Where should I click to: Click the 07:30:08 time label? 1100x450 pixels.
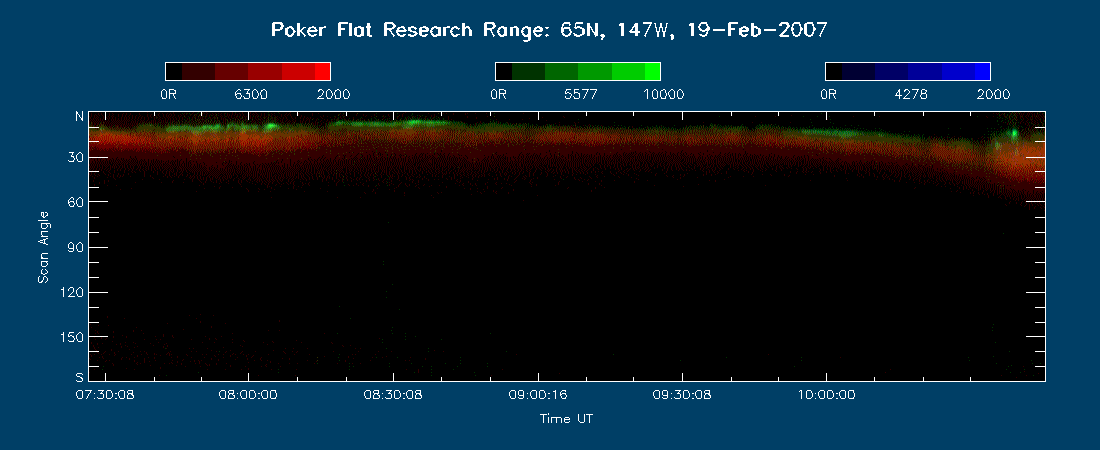tap(105, 395)
